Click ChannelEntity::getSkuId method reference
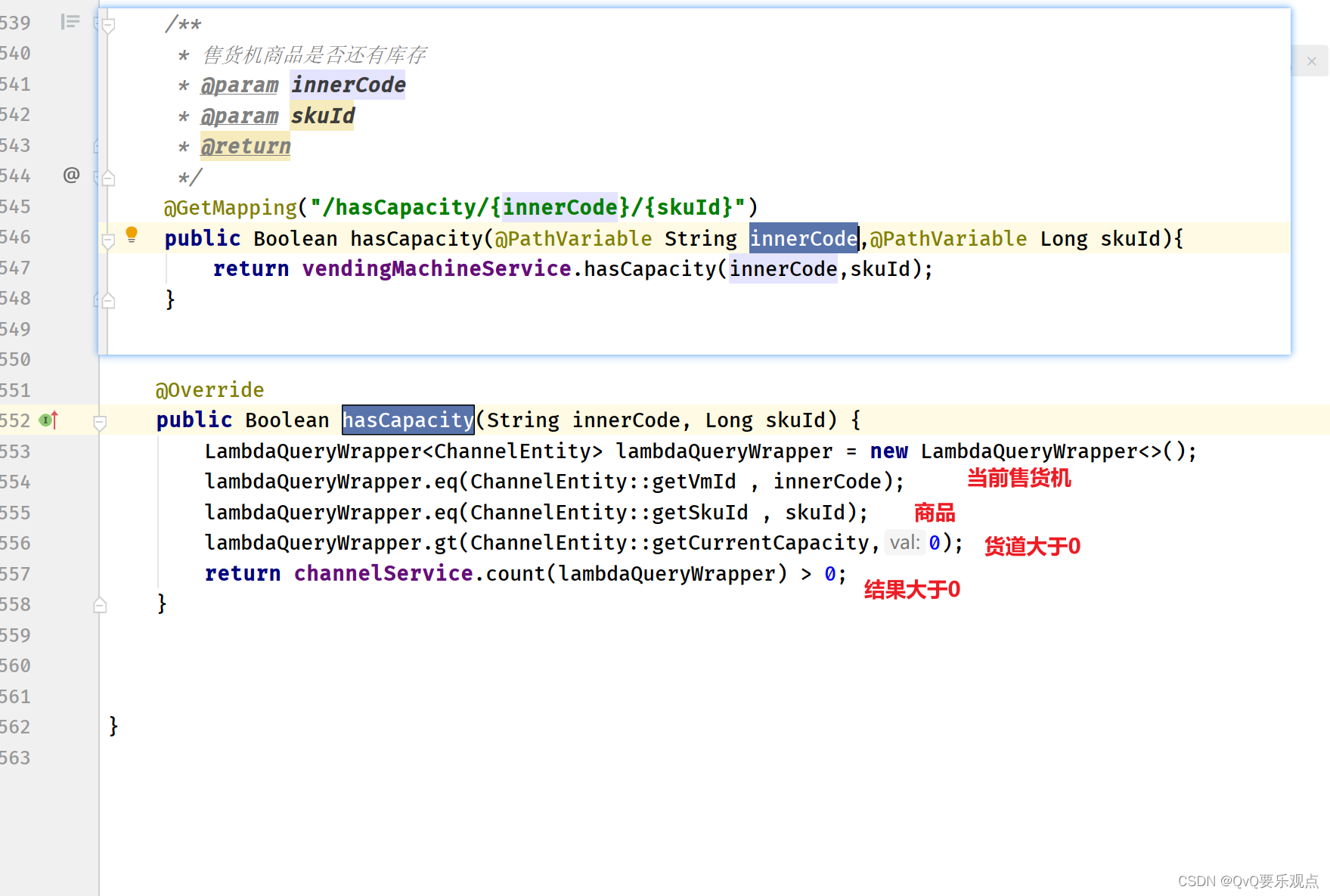The image size is (1330, 896). point(609,513)
